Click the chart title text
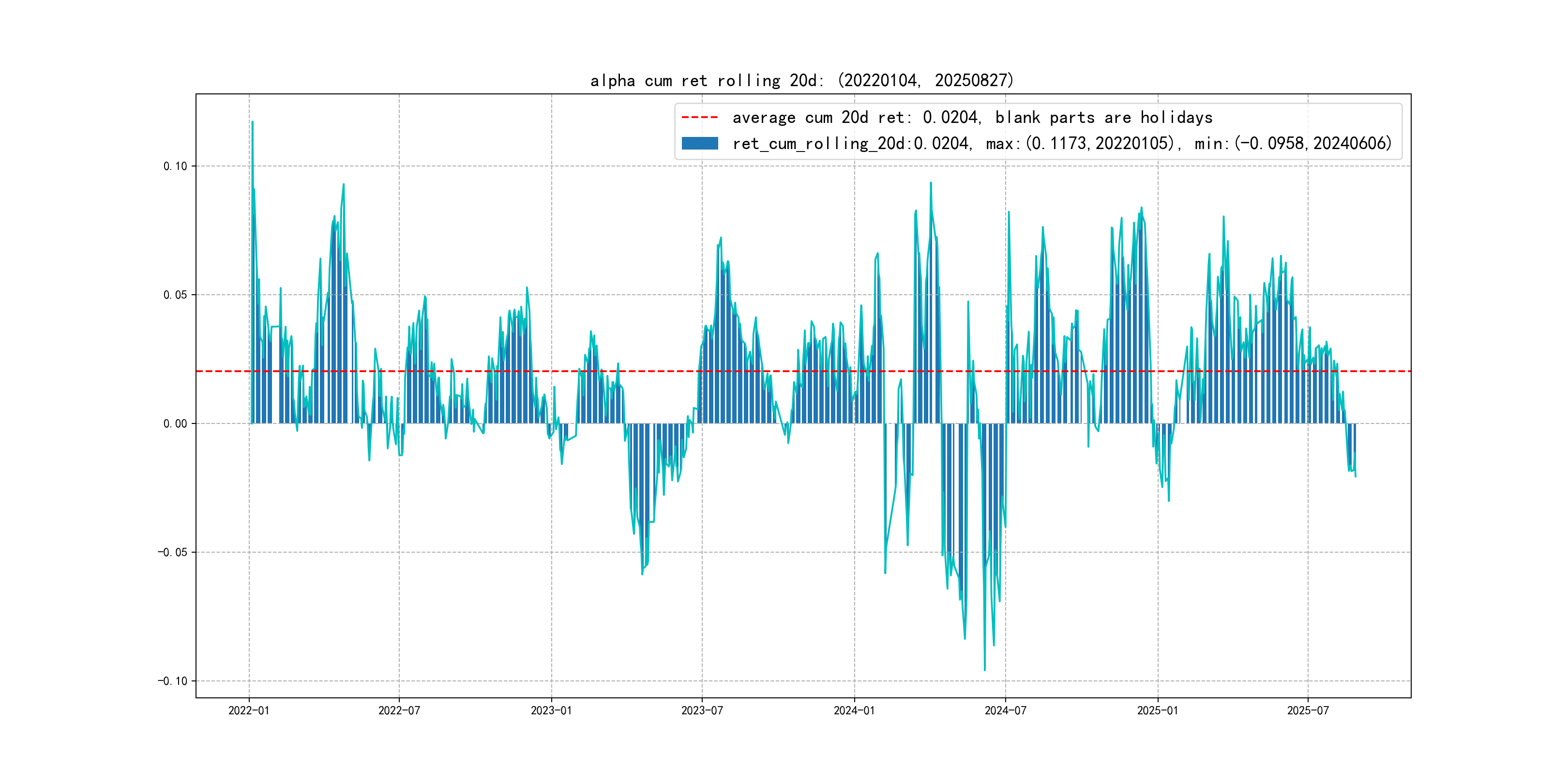Image resolution: width=1568 pixels, height=784 pixels. (801, 80)
